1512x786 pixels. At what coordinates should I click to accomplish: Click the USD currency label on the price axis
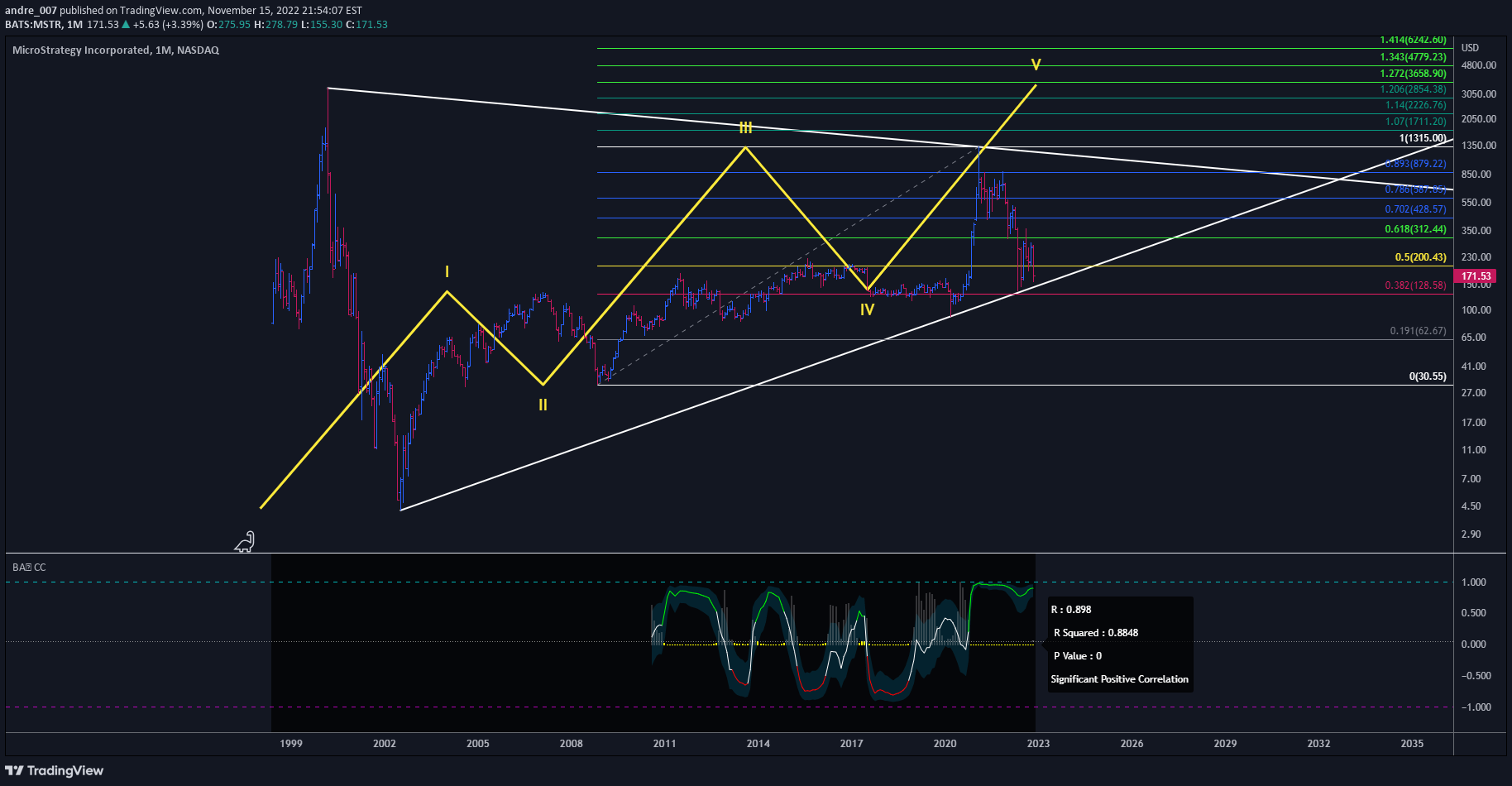[x=1469, y=47]
